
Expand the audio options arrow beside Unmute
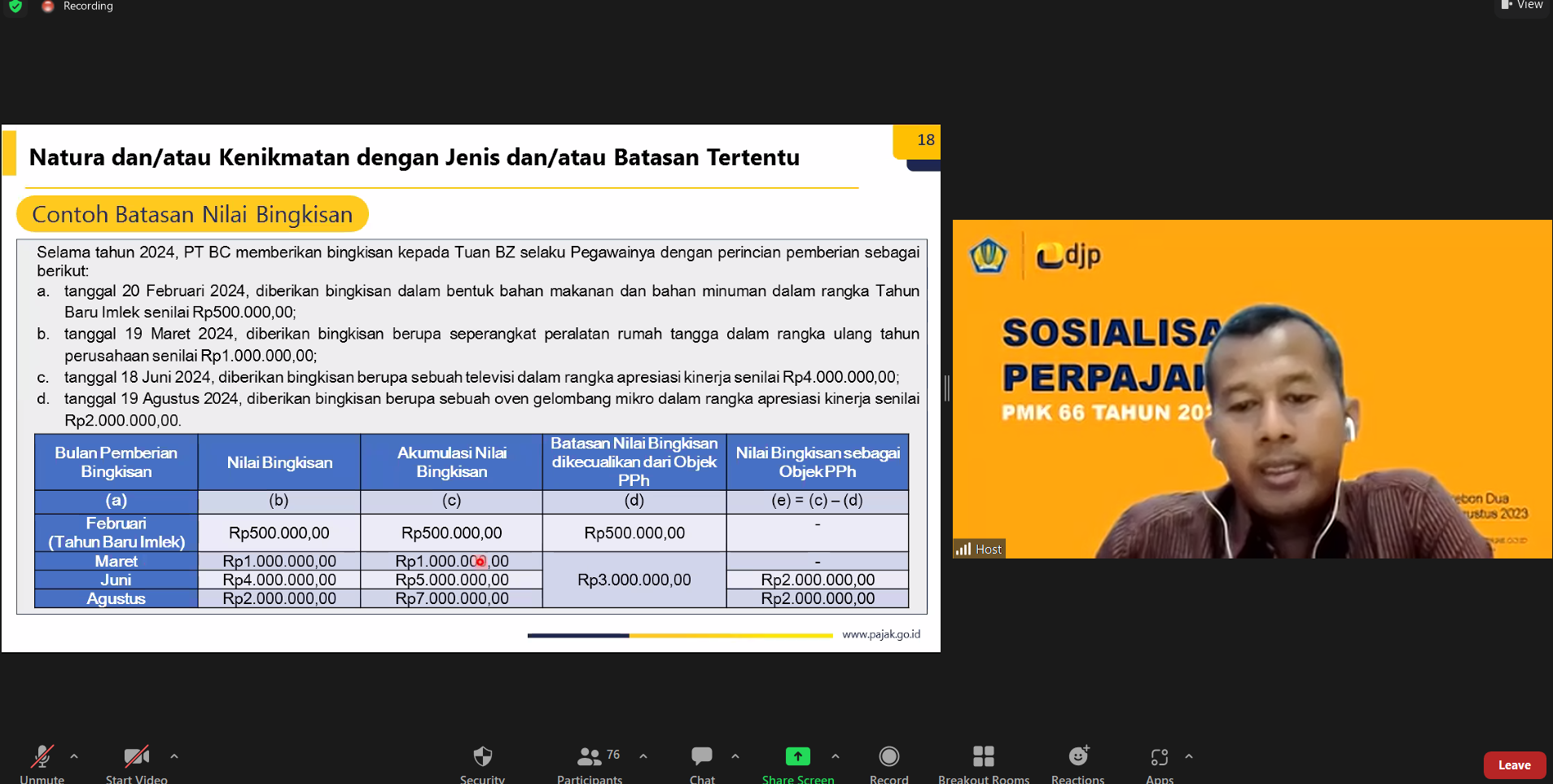[x=74, y=756]
